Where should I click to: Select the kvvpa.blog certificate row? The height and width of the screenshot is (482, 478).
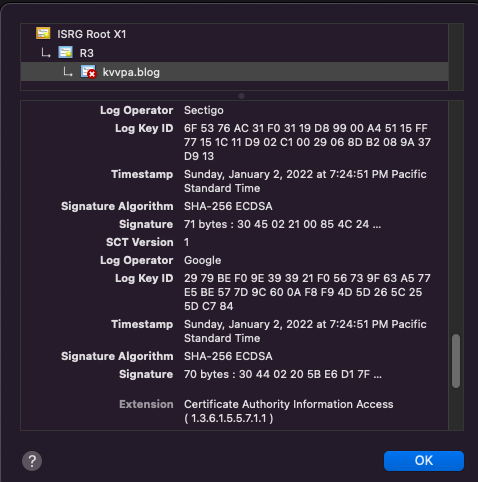click(x=234, y=72)
